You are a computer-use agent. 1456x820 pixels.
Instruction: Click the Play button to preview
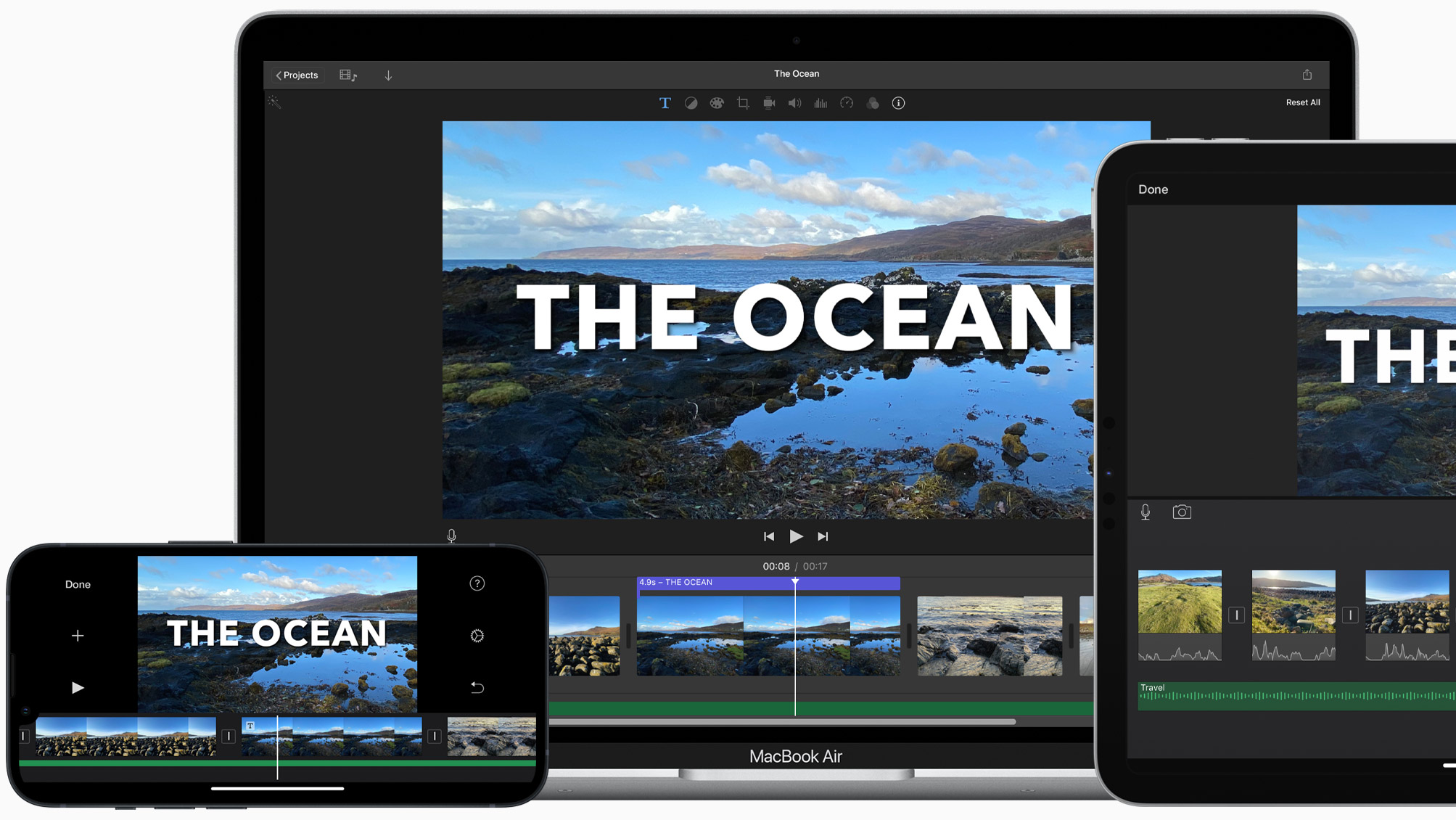[x=796, y=536]
